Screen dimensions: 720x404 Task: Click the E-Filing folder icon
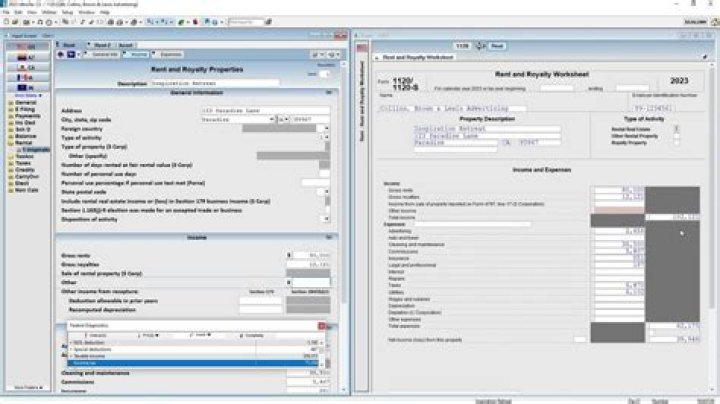(10, 108)
